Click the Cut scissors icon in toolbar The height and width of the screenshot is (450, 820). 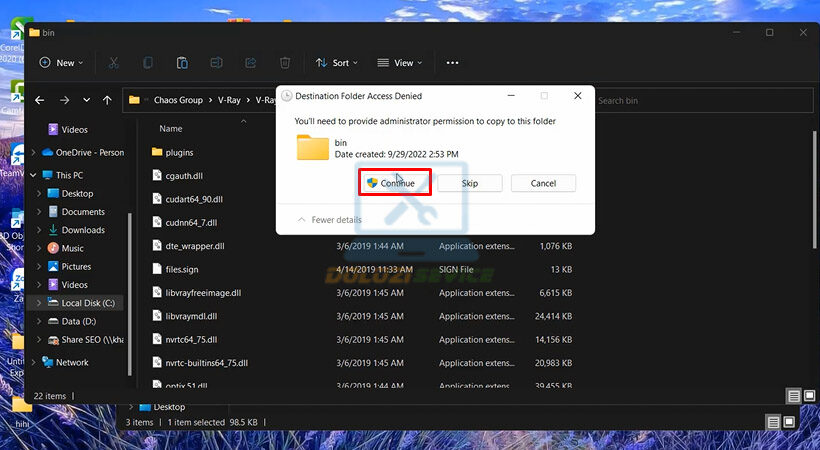pos(113,62)
